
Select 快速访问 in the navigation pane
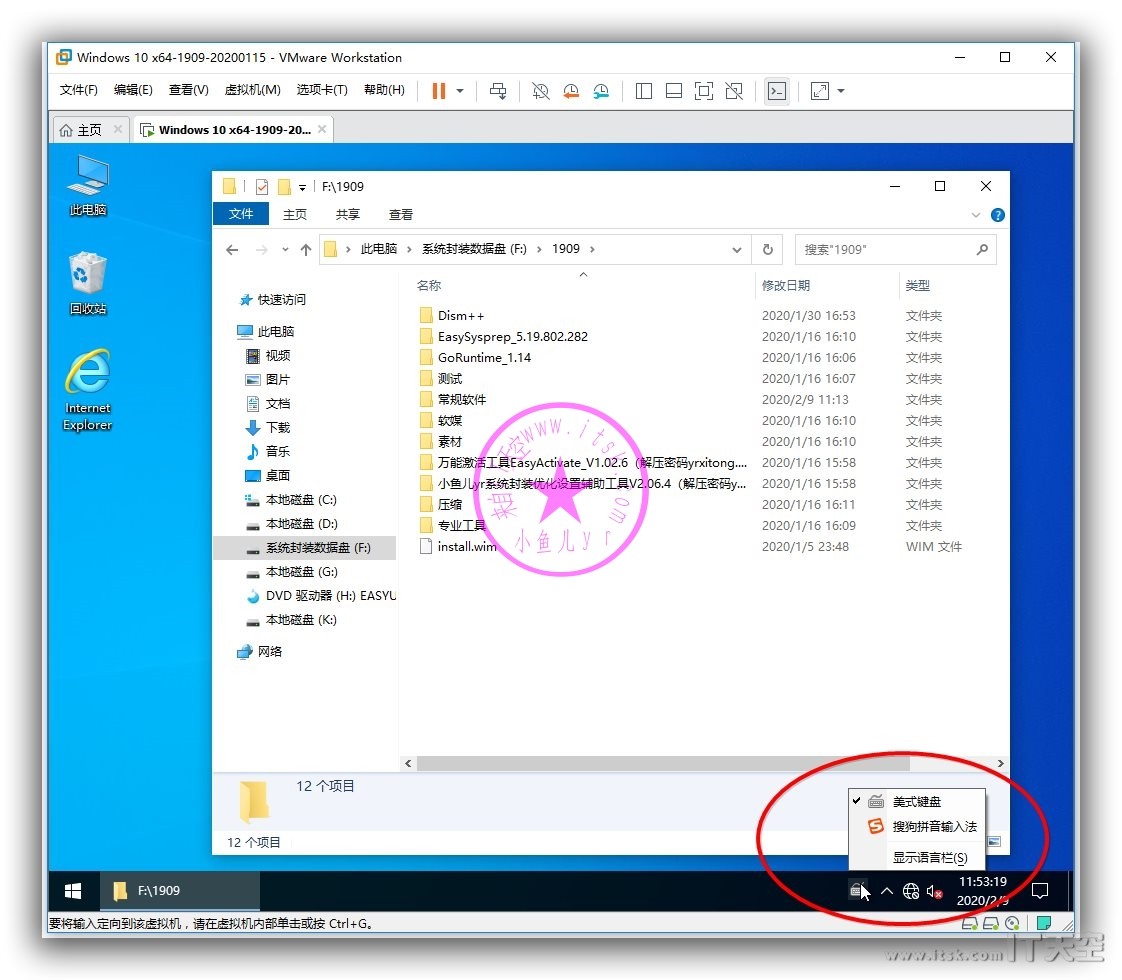coord(281,300)
